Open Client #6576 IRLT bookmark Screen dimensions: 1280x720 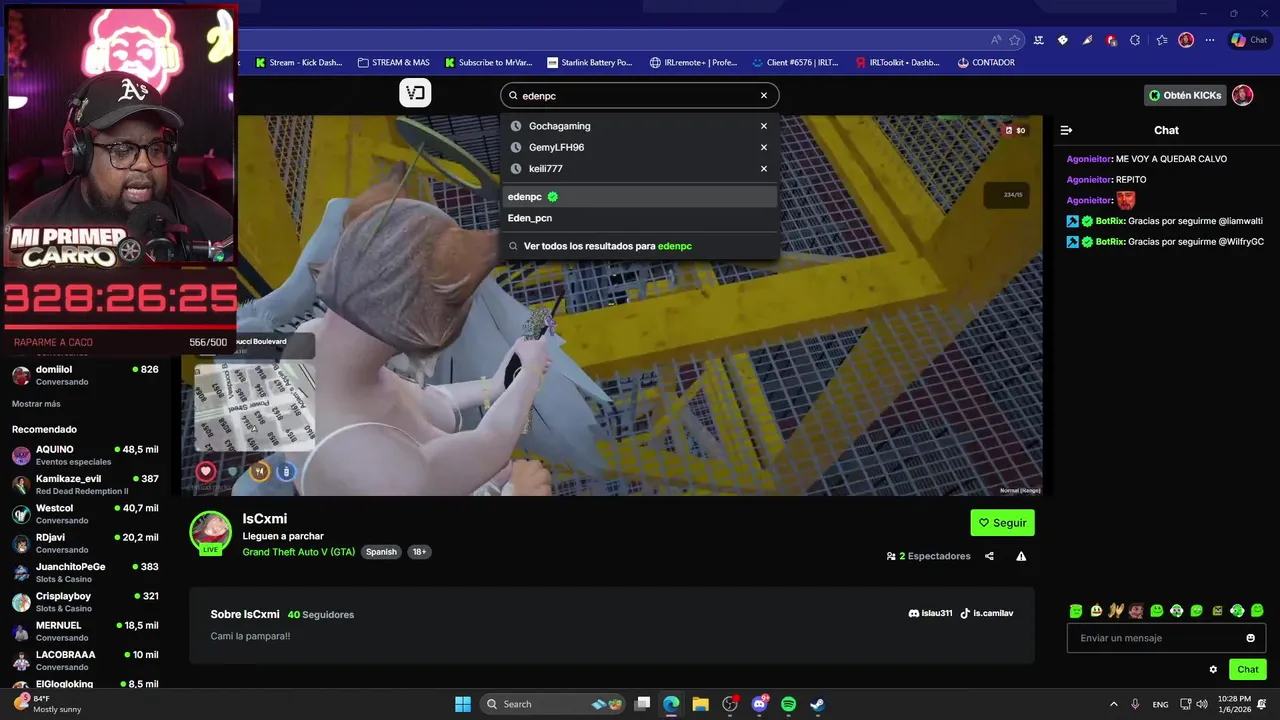pos(795,62)
